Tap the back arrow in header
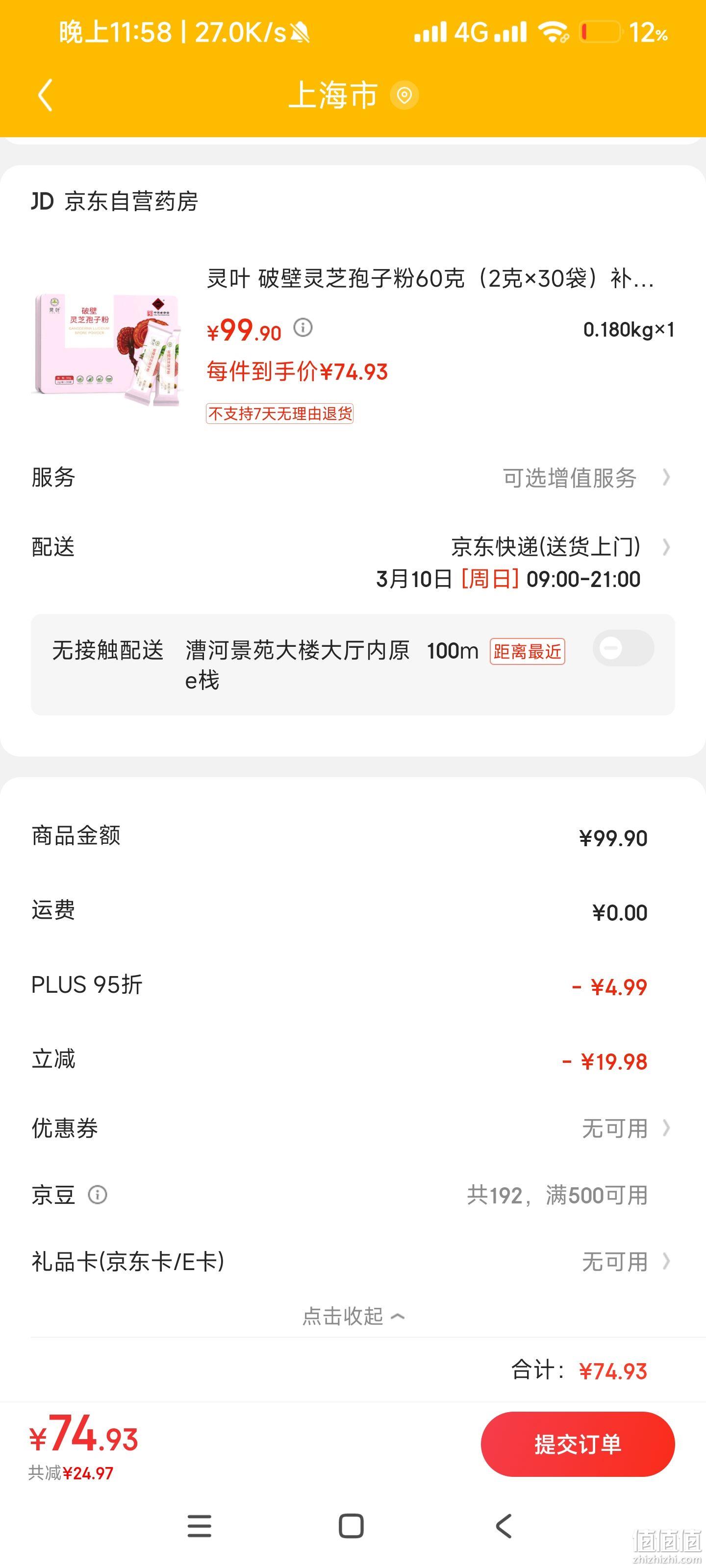This screenshot has height=1568, width=706. coord(45,95)
